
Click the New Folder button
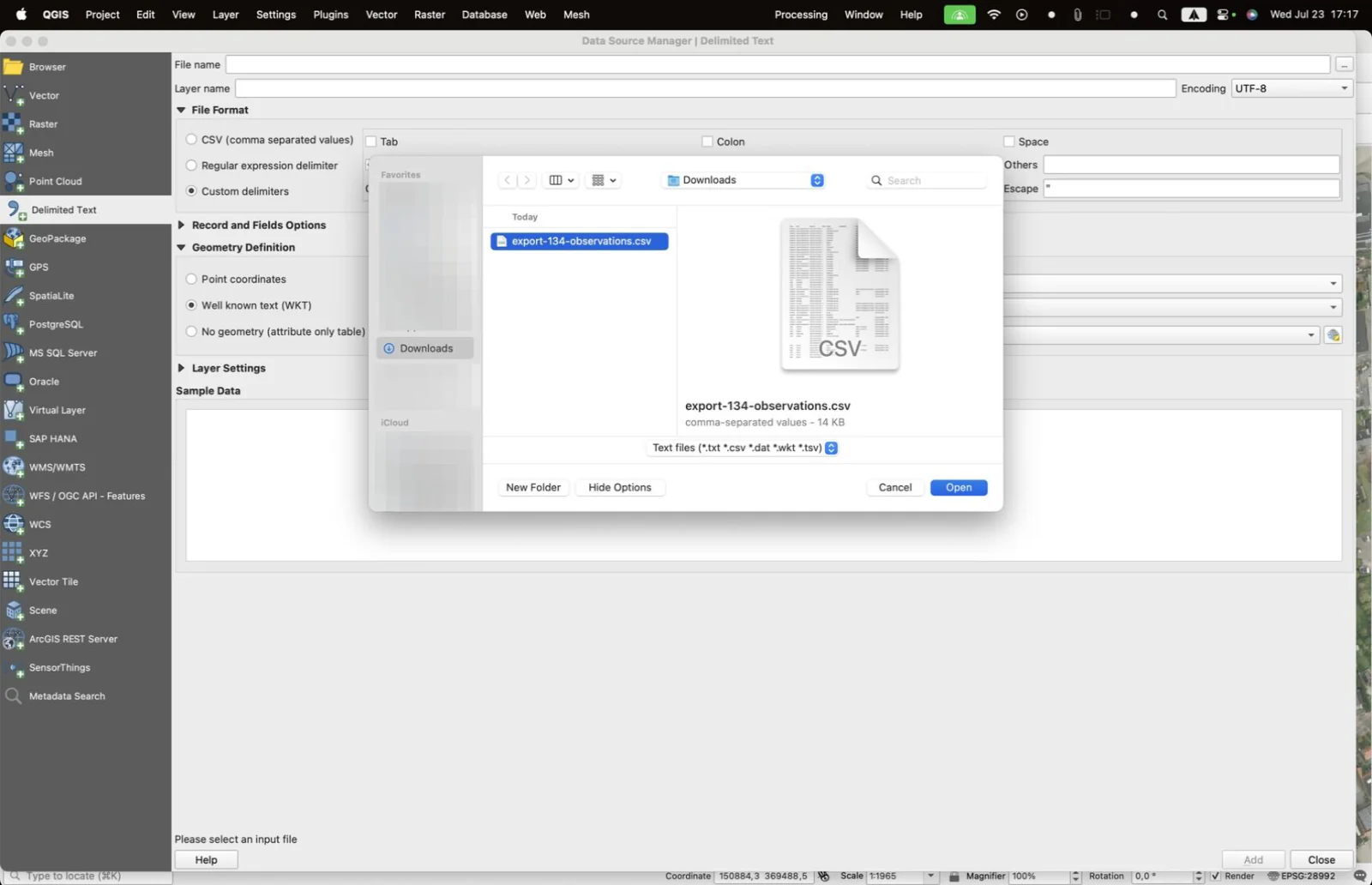[533, 487]
